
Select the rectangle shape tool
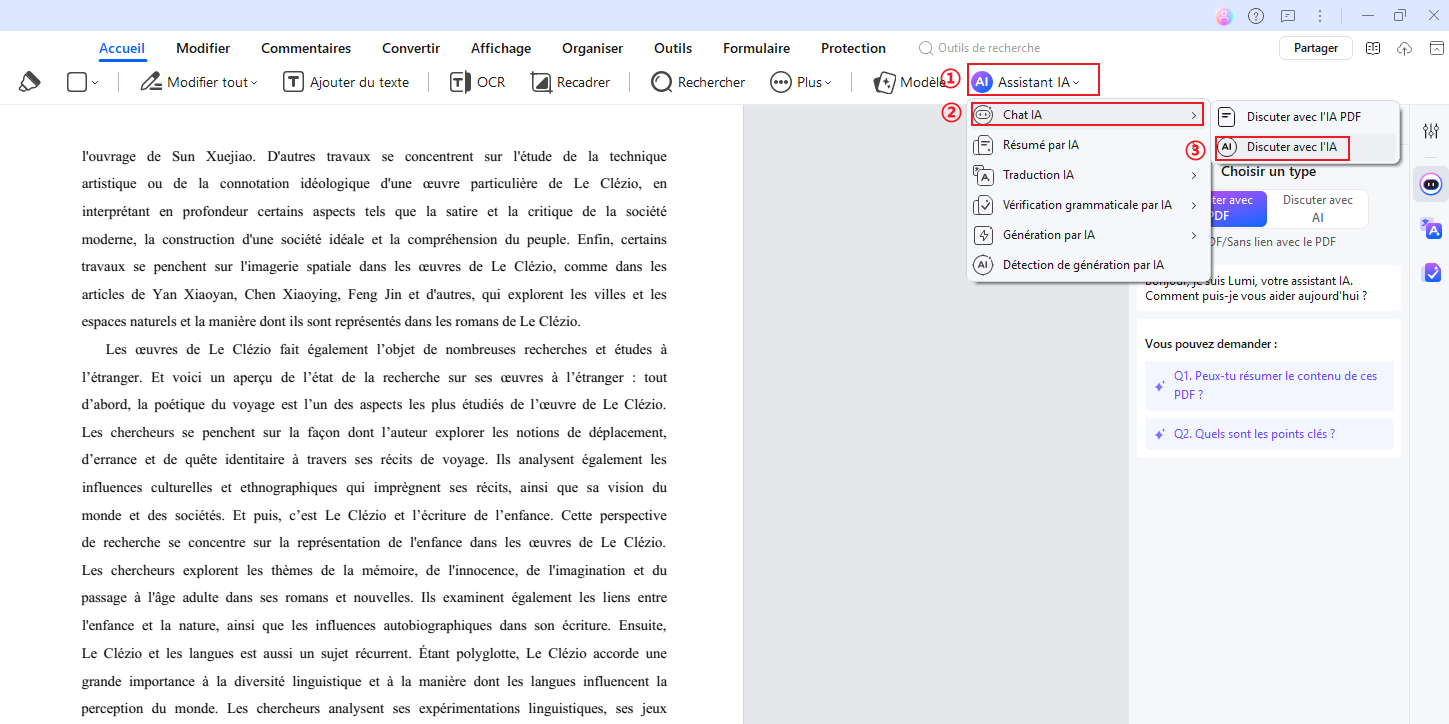point(77,82)
